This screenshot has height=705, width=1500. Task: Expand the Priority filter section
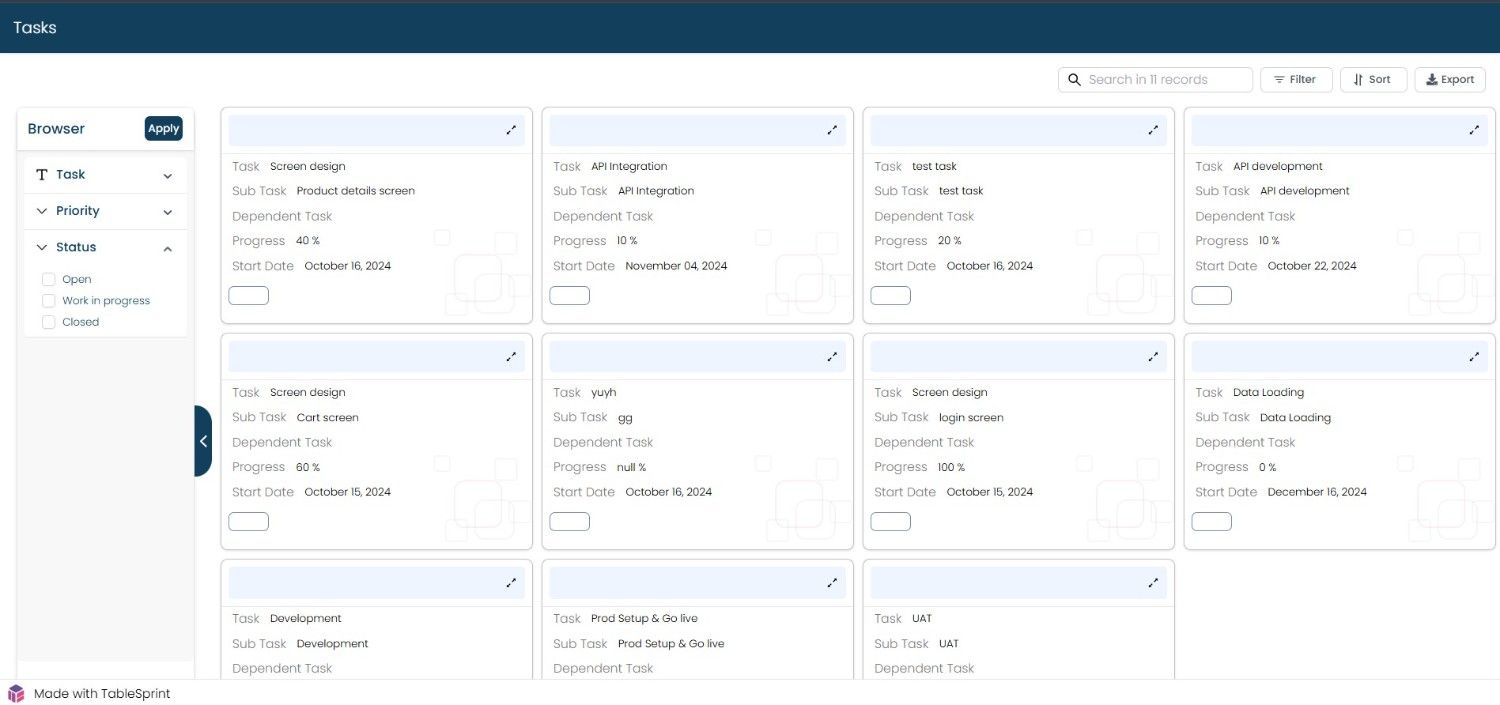click(x=105, y=211)
